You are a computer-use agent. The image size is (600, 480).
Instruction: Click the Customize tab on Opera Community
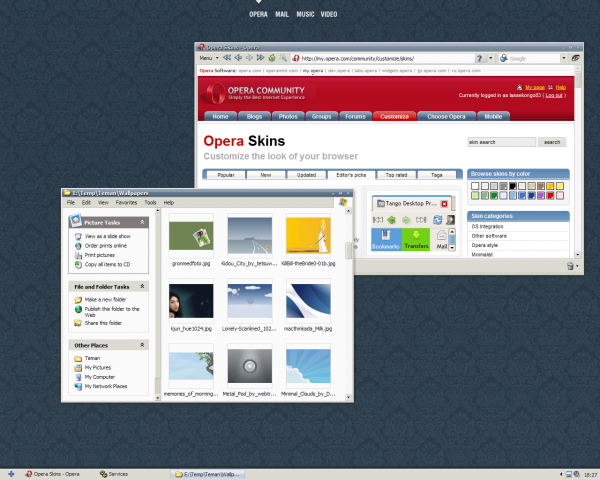coord(395,116)
